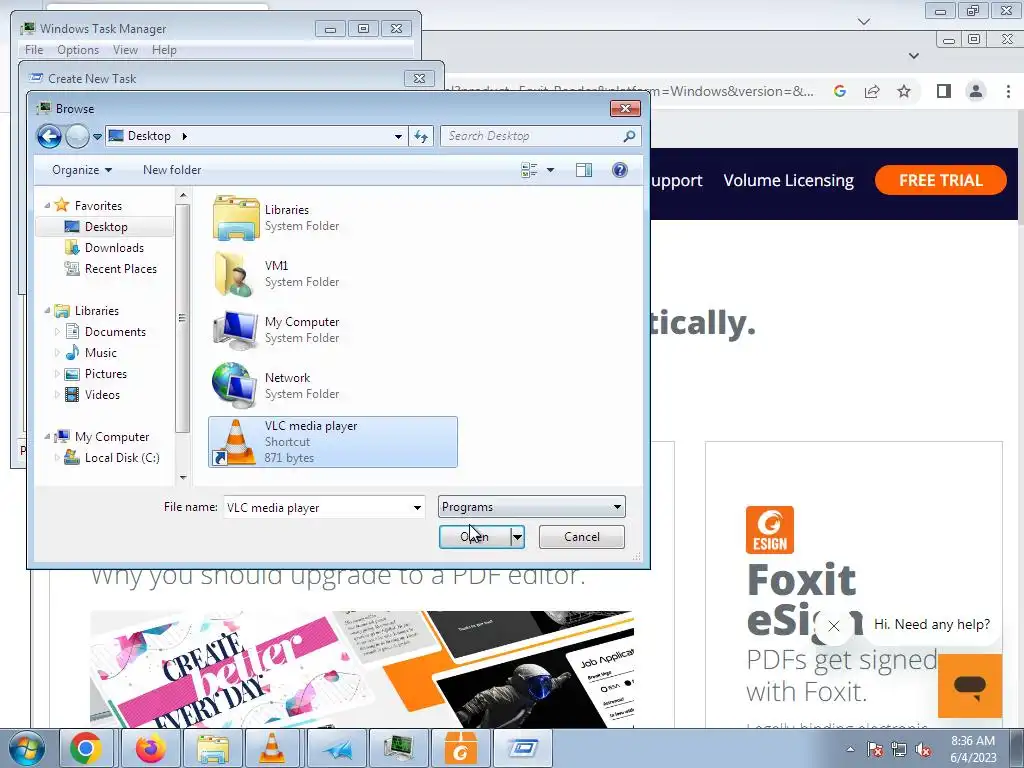1024x768 pixels.
Task: Select Music library in navigation pane
Action: [99, 353]
